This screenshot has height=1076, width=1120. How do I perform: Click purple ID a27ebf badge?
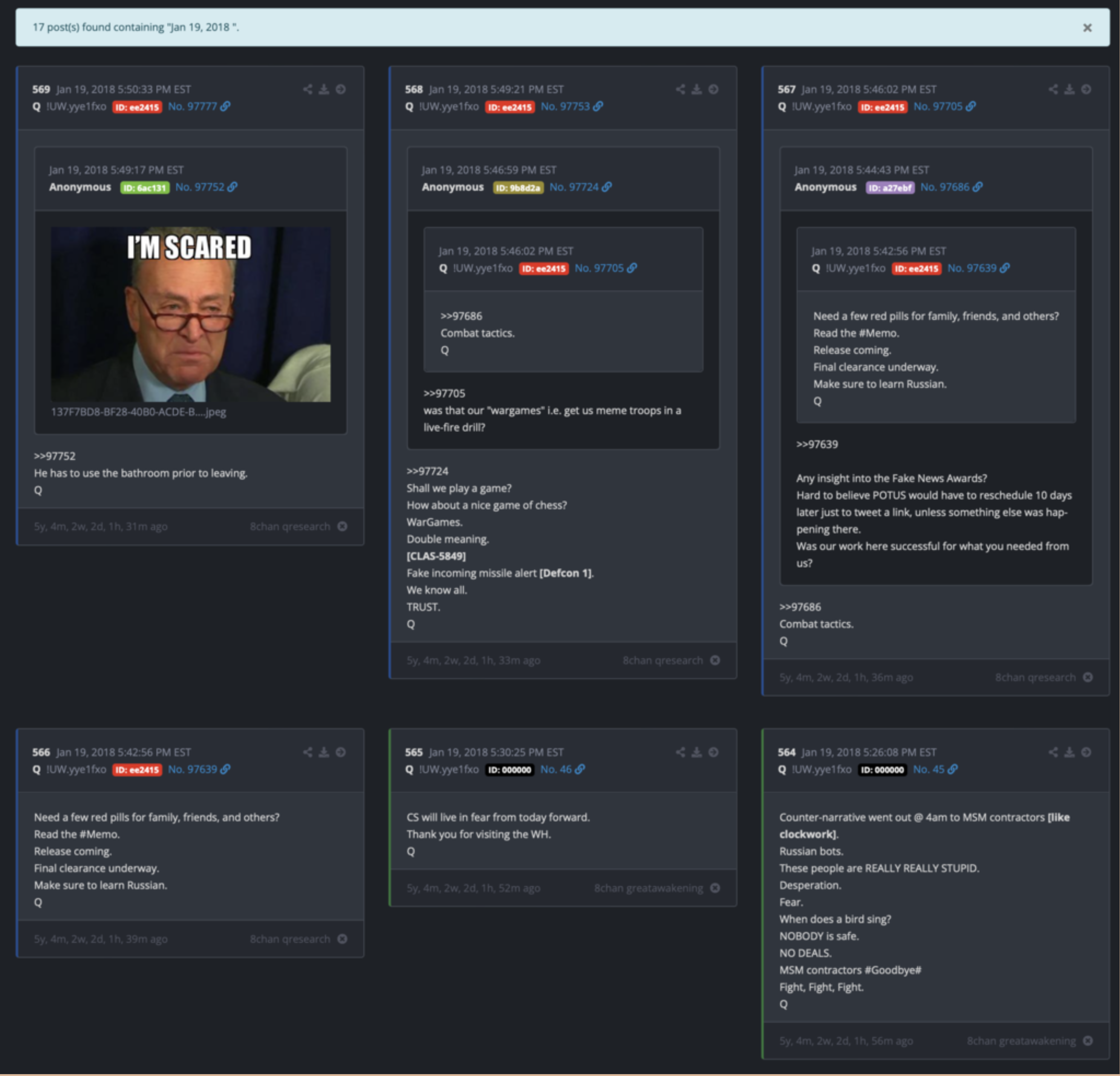coord(890,187)
